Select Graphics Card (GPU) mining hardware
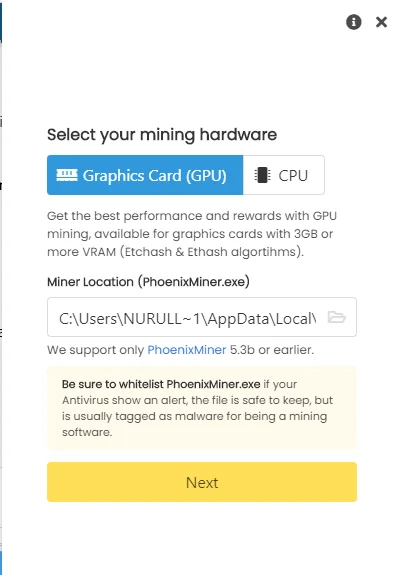 click(x=145, y=175)
